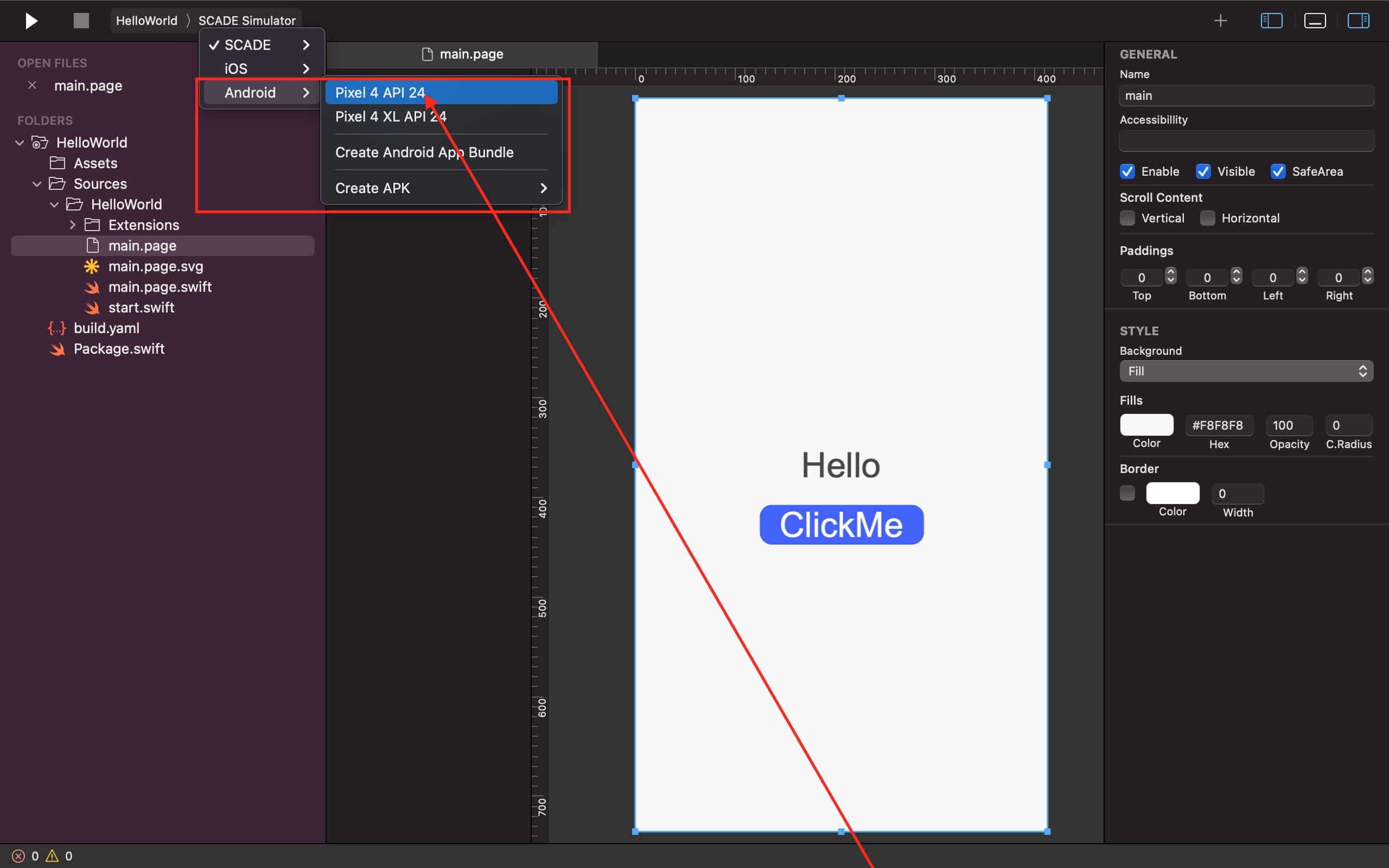Toggle the bottom panel icon
The width and height of the screenshot is (1389, 868).
tap(1314, 21)
